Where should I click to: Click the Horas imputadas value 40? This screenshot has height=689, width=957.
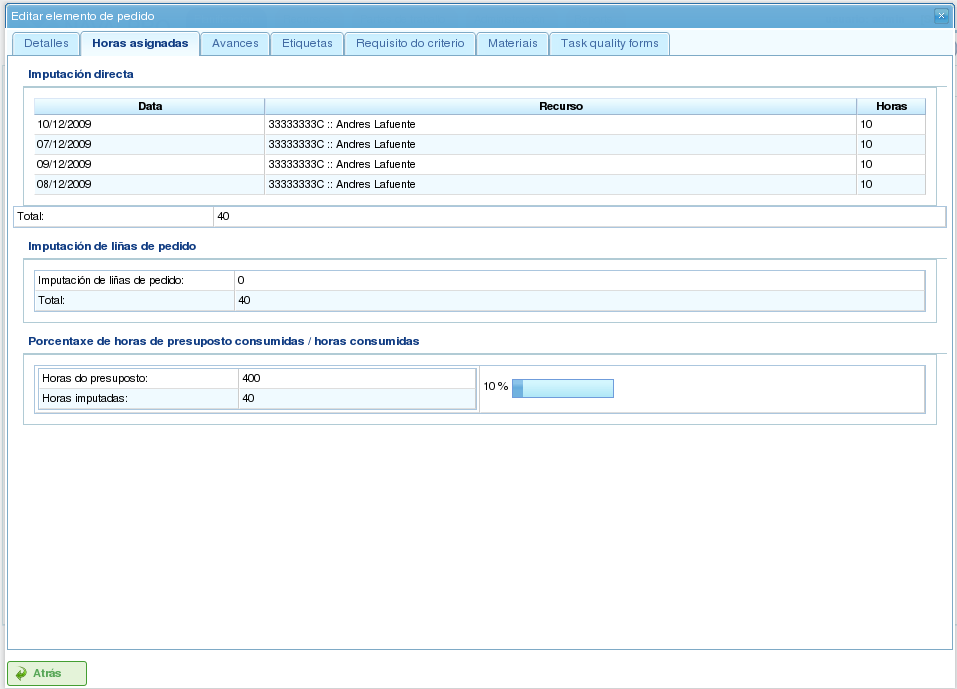click(x=249, y=399)
